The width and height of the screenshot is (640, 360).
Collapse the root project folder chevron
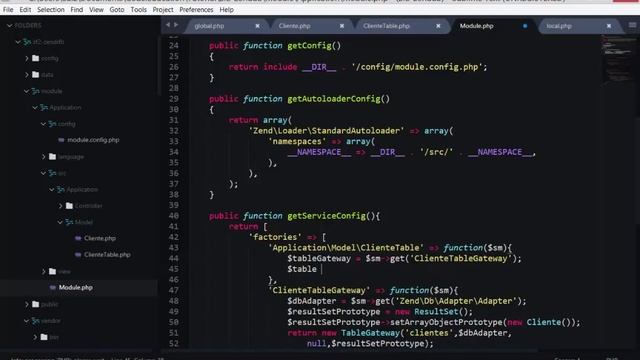(18, 42)
